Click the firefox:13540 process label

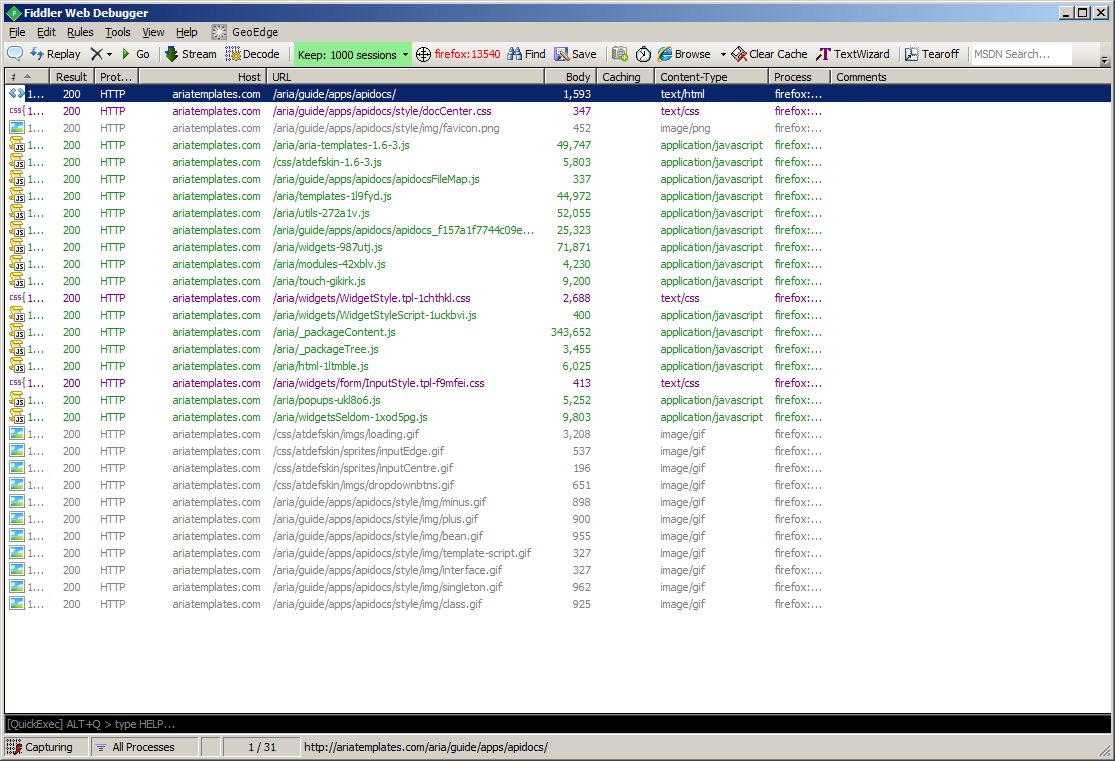pos(467,54)
